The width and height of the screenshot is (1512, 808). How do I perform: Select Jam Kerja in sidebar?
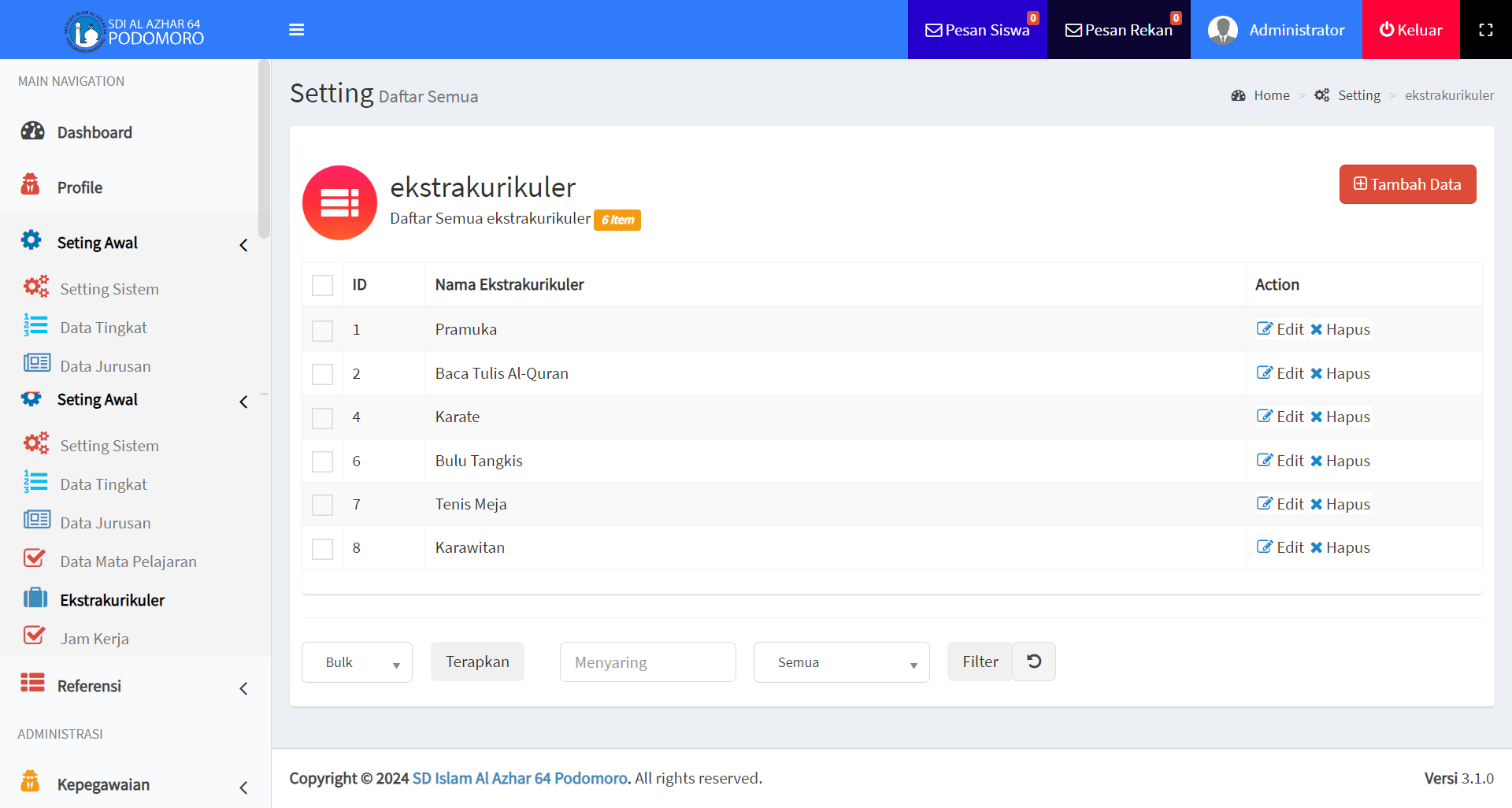coord(94,639)
